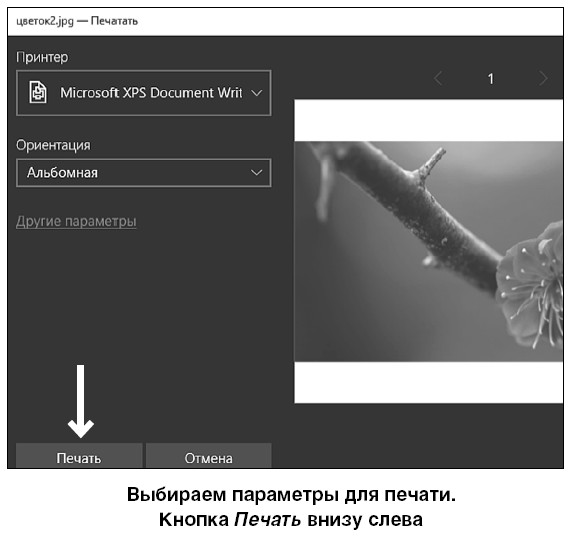The width and height of the screenshot is (572, 541).
Task: Click the Отмена button
Action: point(209,456)
